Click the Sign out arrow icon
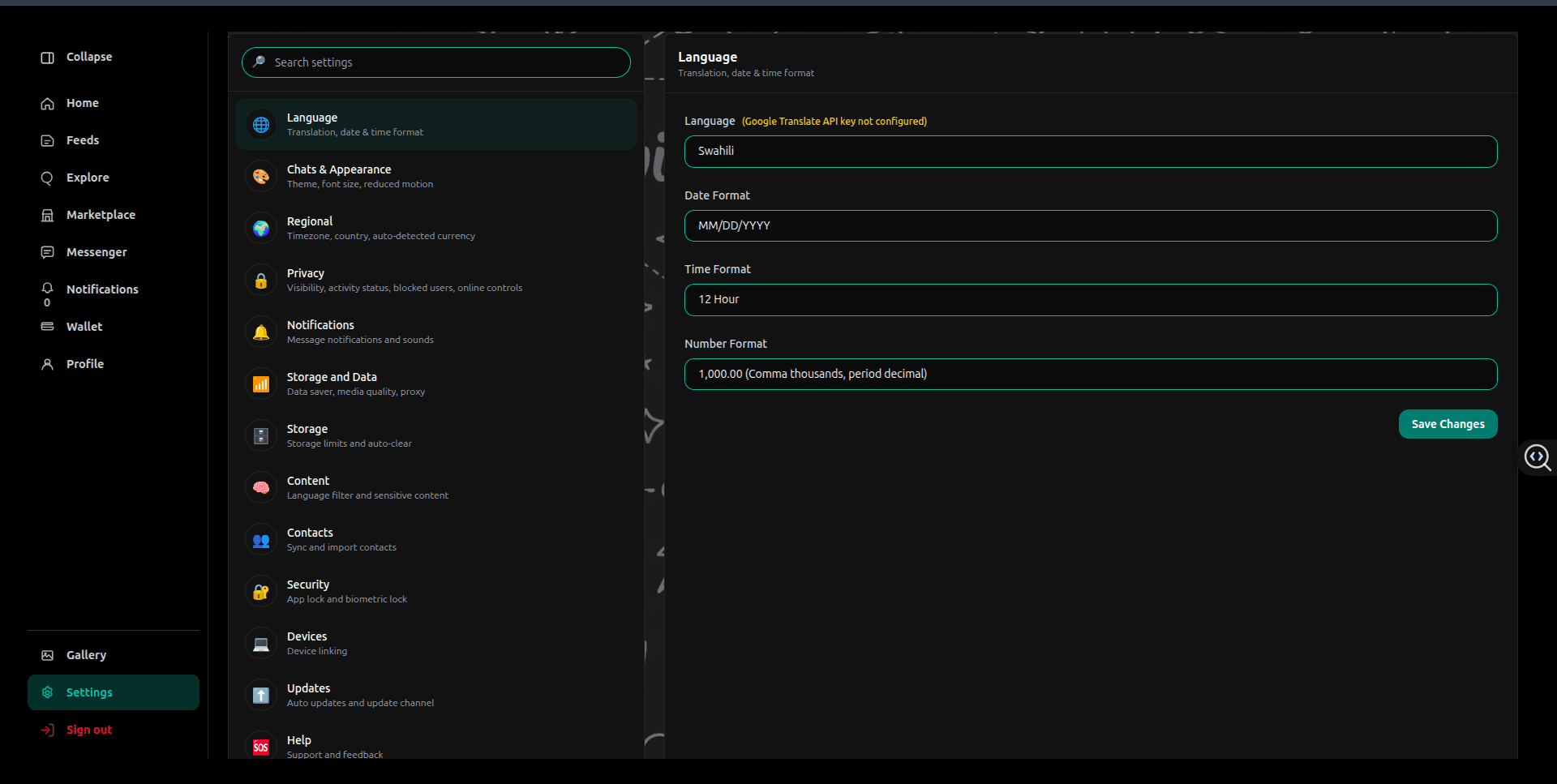The height and width of the screenshot is (784, 1557). pos(48,730)
